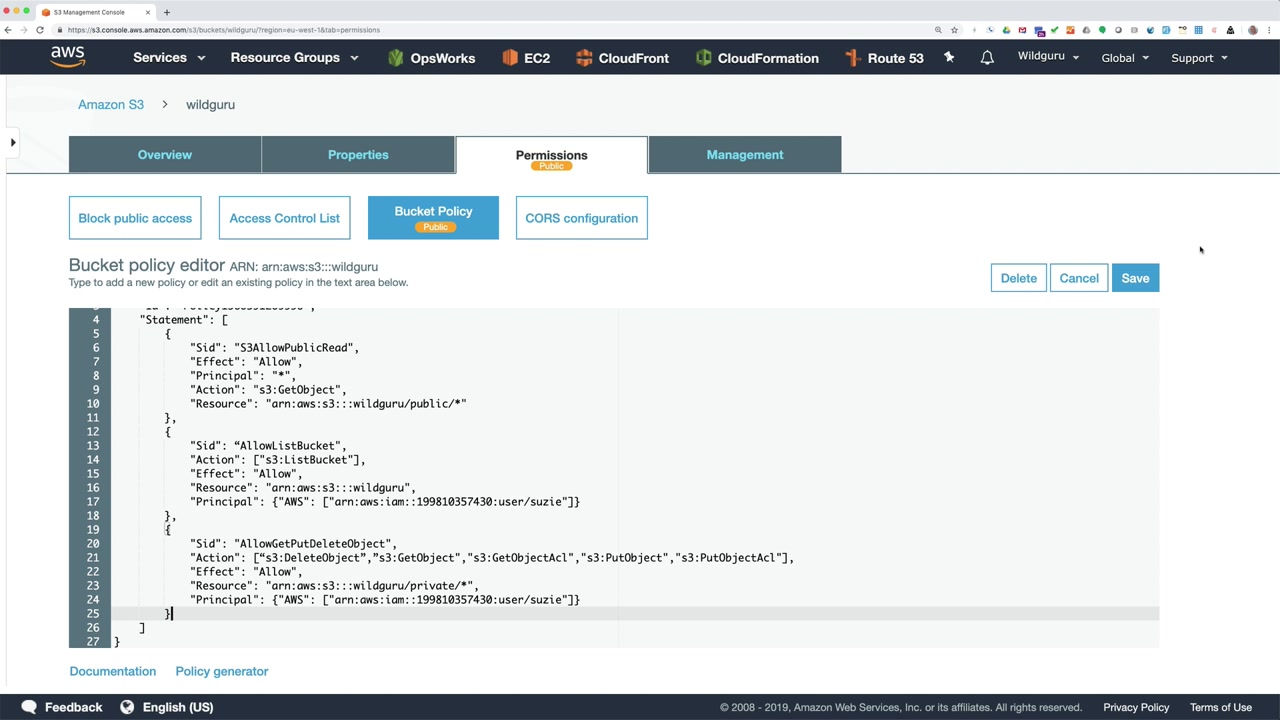Bookmark this page with the star icon
The height and width of the screenshot is (720, 1280).
click(x=954, y=30)
